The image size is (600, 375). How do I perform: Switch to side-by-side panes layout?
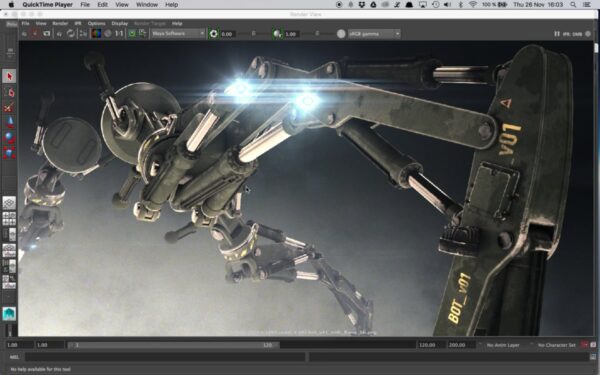tap(9, 234)
